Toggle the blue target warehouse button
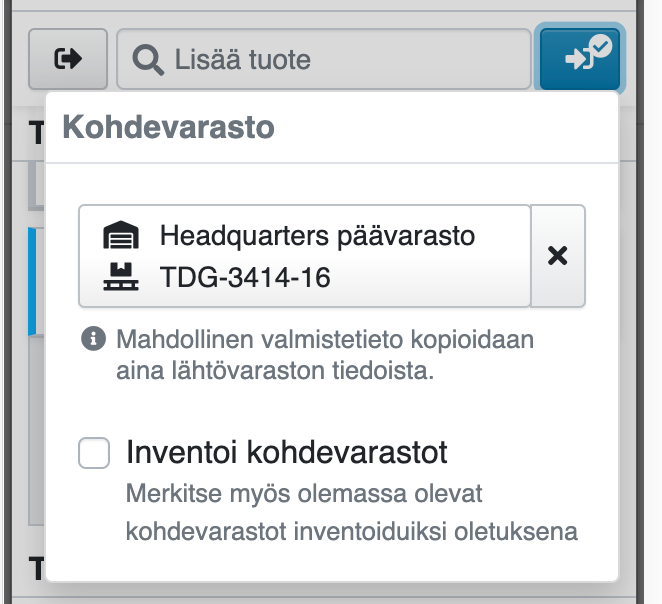The image size is (662, 604). pyautogui.click(x=581, y=59)
